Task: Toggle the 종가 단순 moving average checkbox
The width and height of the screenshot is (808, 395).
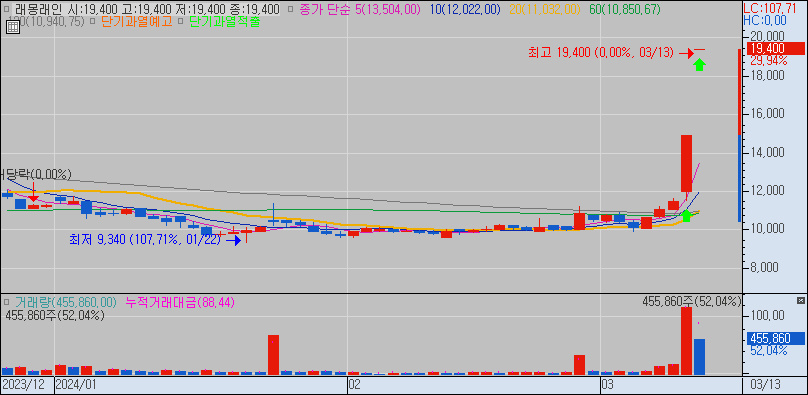Action: tap(290, 9)
